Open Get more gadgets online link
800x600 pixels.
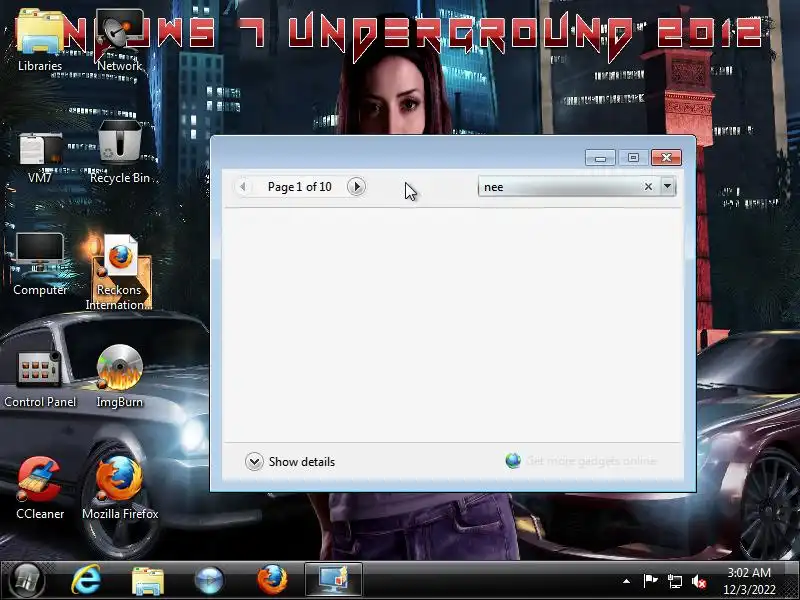(581, 461)
